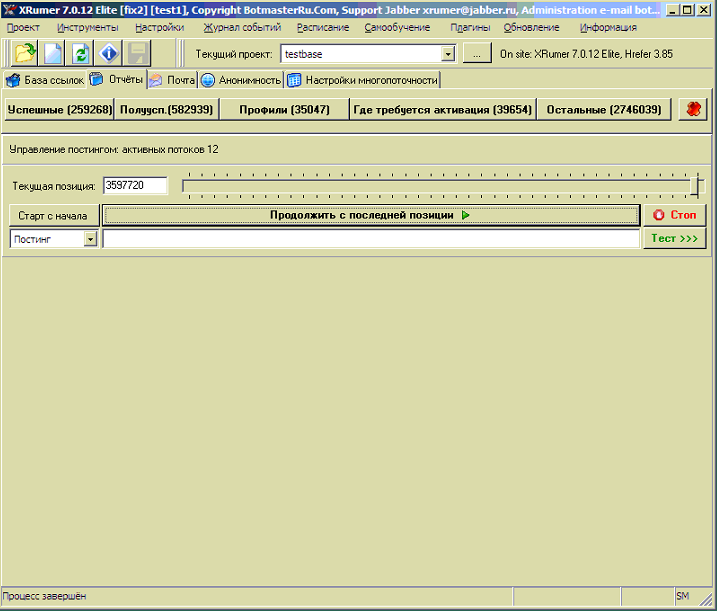The height and width of the screenshot is (611, 717).
Task: Show the Успешные (259268) report
Action: [x=59, y=110]
